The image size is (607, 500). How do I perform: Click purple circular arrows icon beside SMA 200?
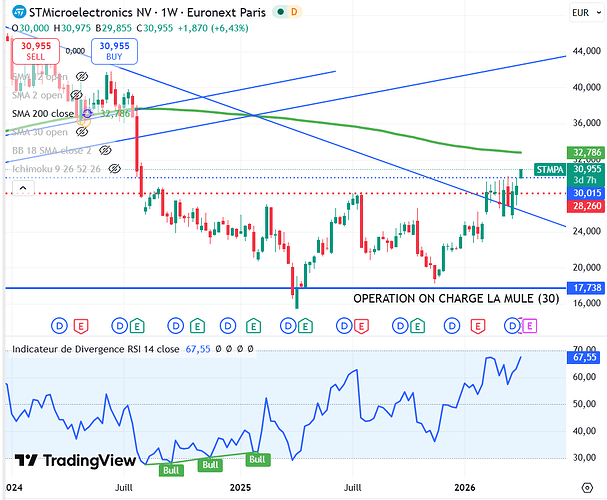point(87,113)
